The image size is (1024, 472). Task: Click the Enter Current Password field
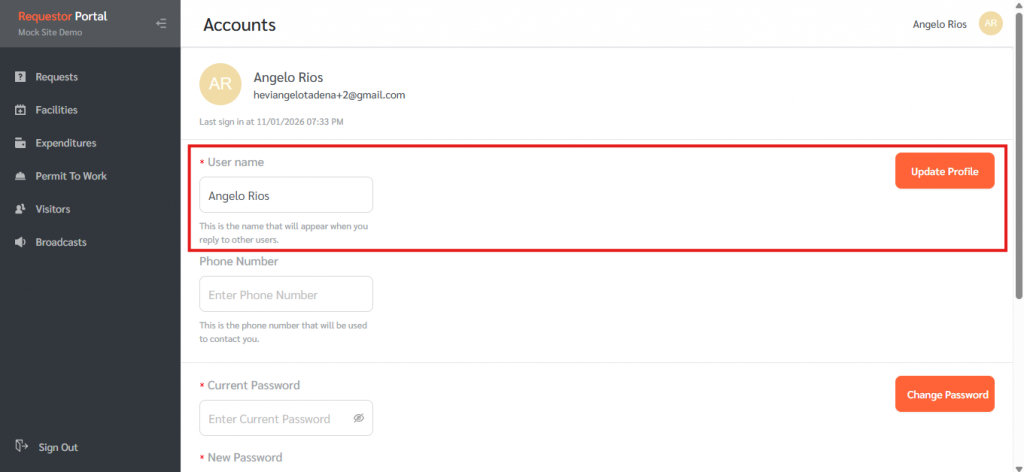point(275,419)
